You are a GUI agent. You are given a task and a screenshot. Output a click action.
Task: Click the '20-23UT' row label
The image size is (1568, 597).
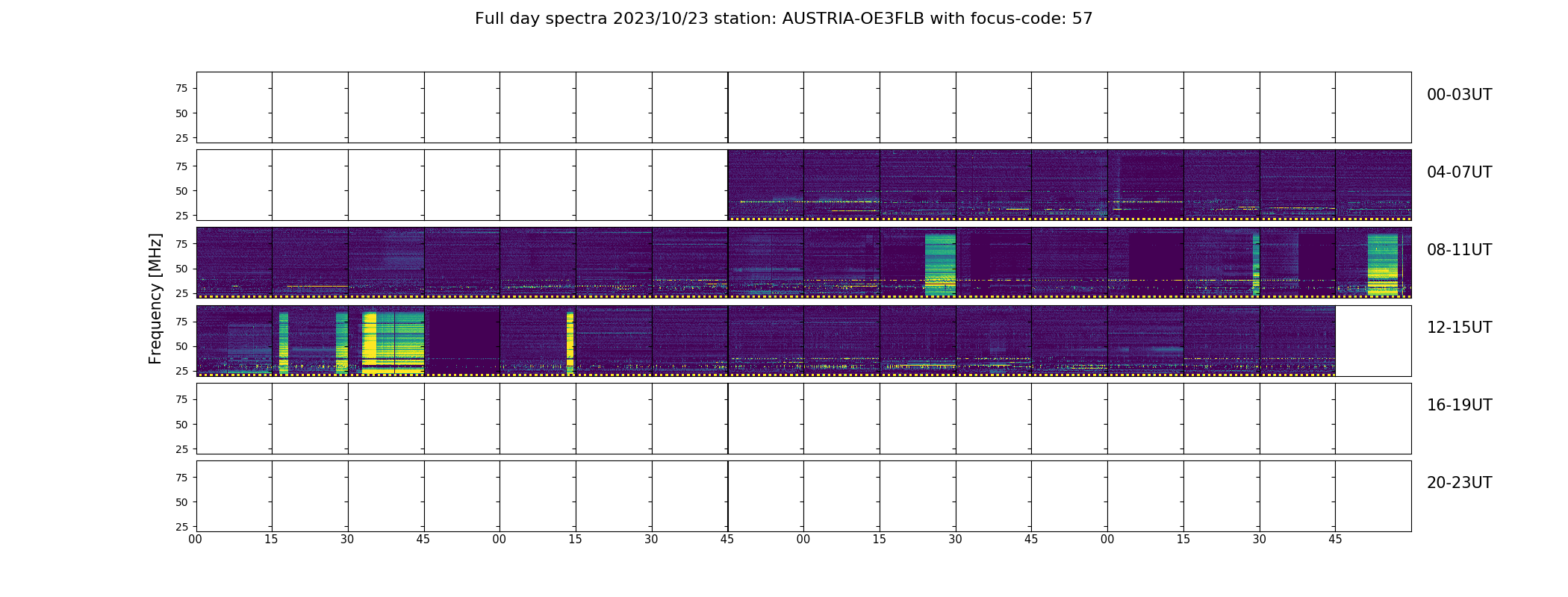tap(1459, 483)
